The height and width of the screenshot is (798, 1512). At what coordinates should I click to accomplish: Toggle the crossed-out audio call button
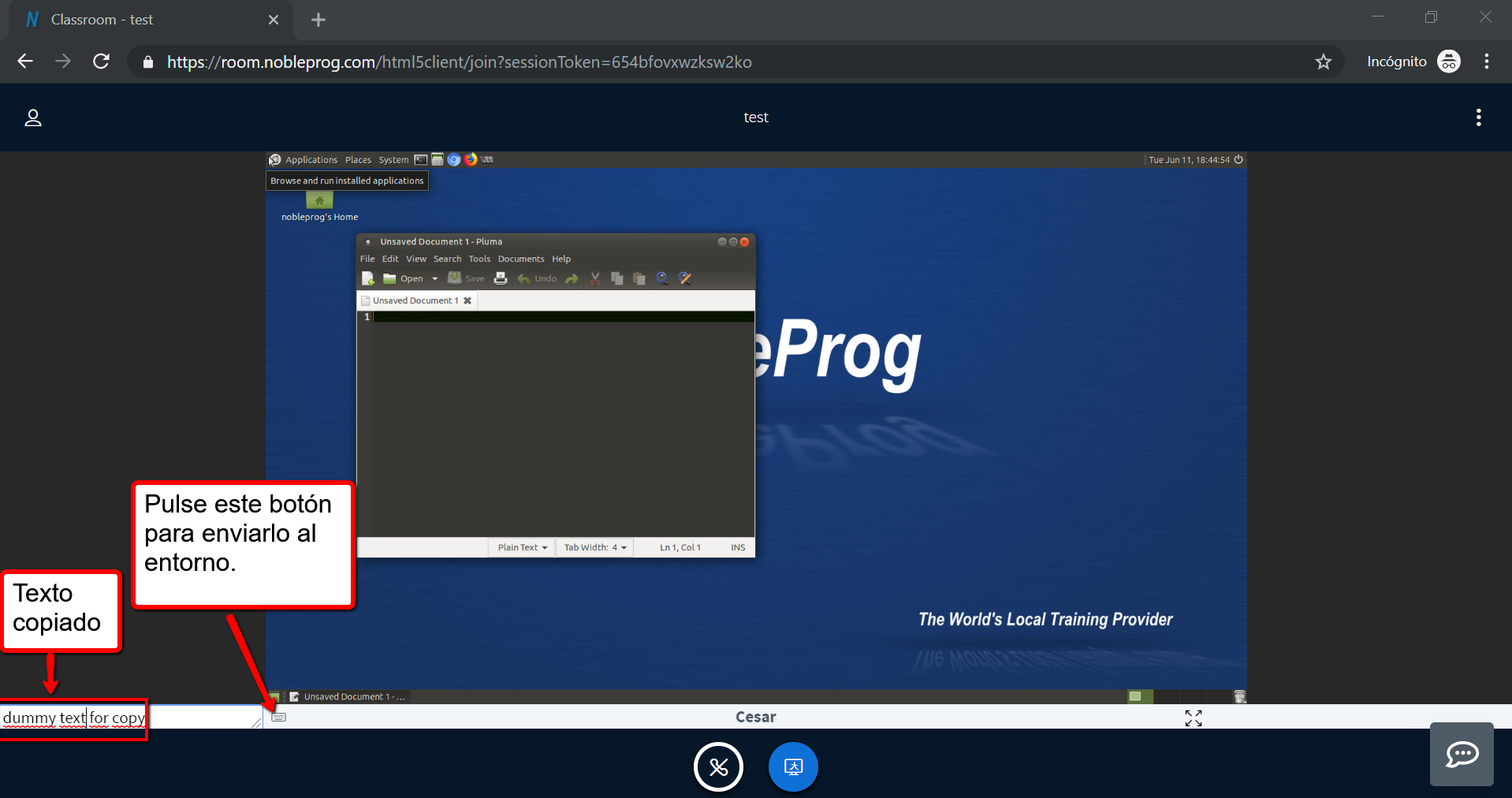(718, 766)
